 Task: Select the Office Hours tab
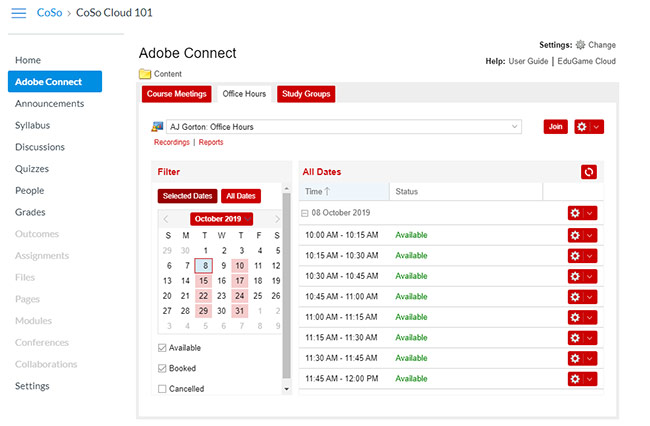click(244, 94)
